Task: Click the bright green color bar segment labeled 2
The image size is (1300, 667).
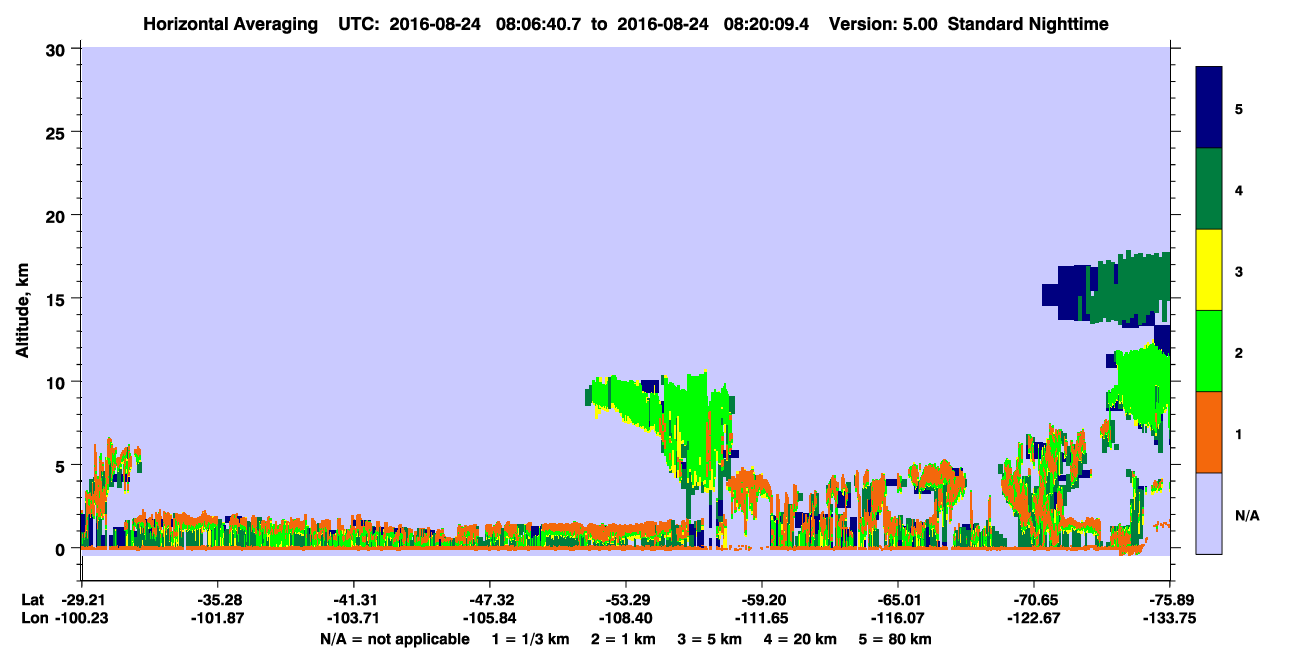Action: [1209, 351]
